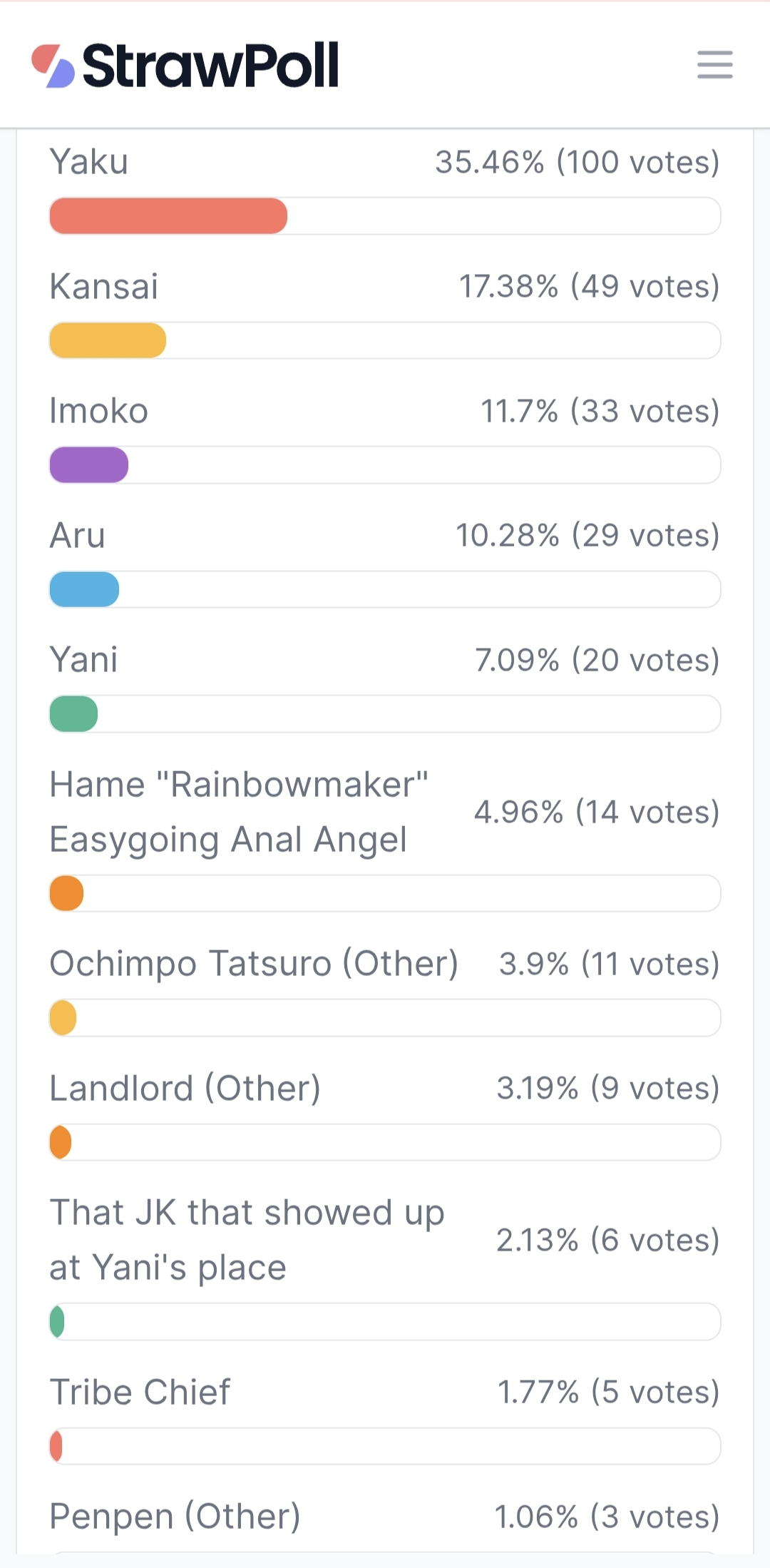The image size is (770, 1568).
Task: Click the JK at Yani's place label
Action: click(x=247, y=1241)
